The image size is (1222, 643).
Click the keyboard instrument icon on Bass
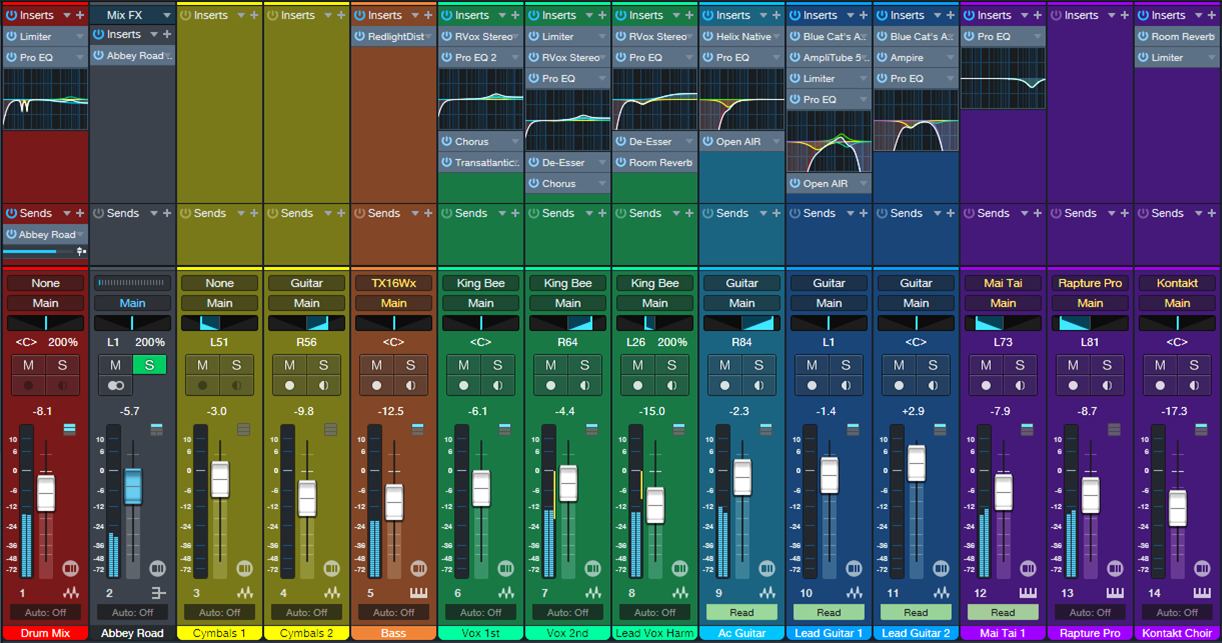point(419,593)
